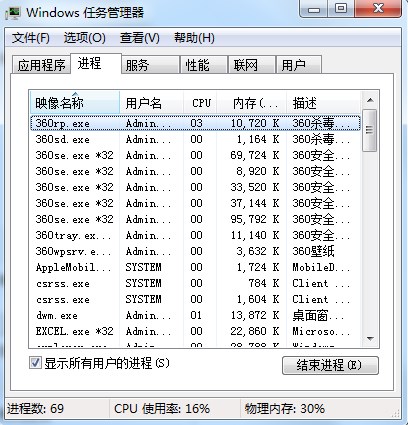The width and height of the screenshot is (408, 425).
Task: Select csrss.exe using 1,604 K
Action: [195, 299]
